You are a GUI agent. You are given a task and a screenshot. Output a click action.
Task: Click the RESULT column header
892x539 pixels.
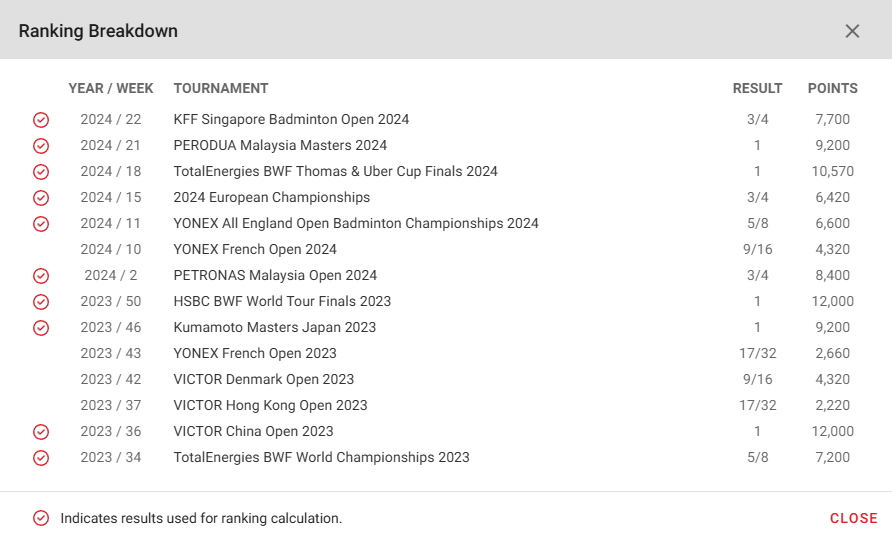[757, 88]
